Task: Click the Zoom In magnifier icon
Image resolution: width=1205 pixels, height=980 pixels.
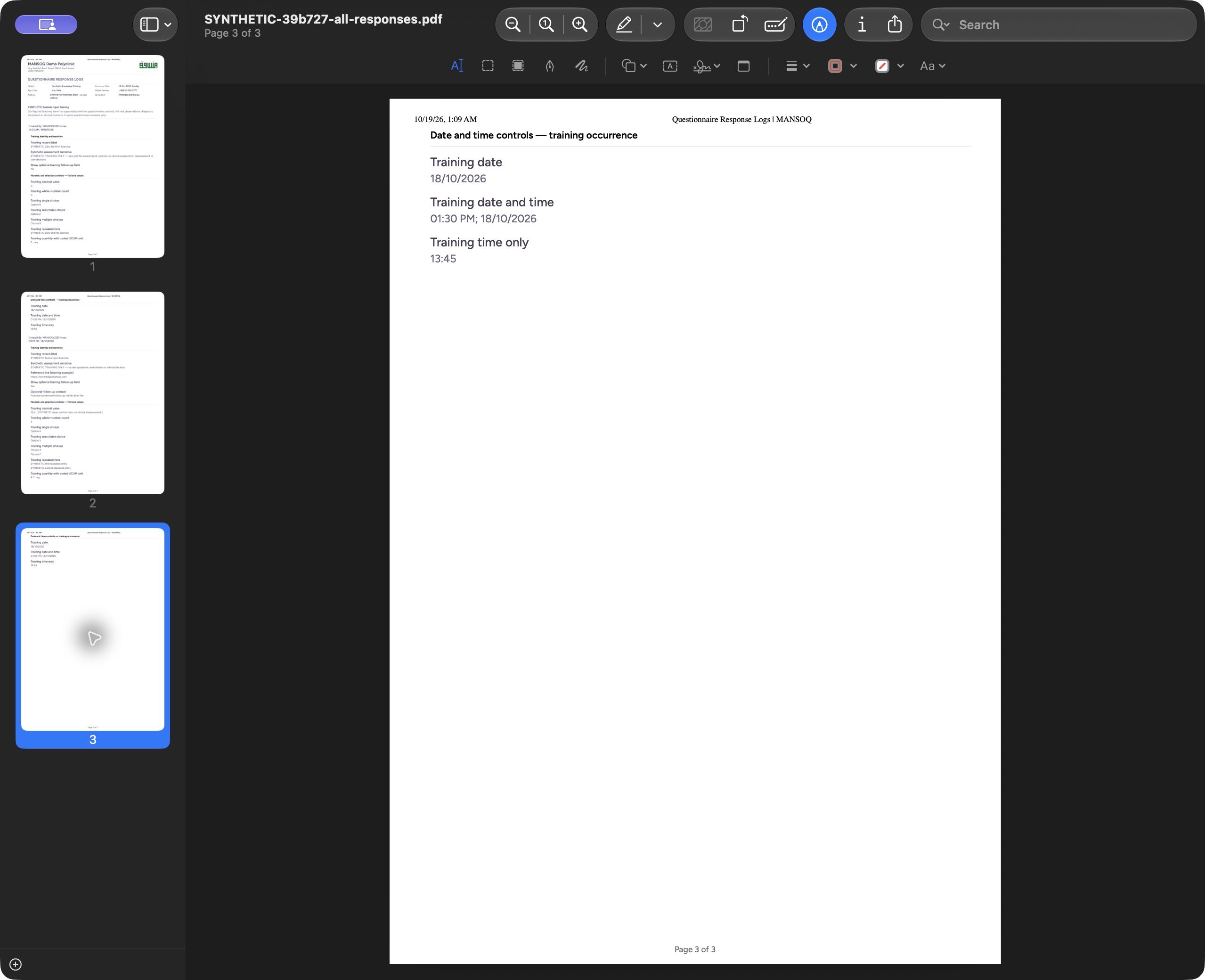Action: 579,24
